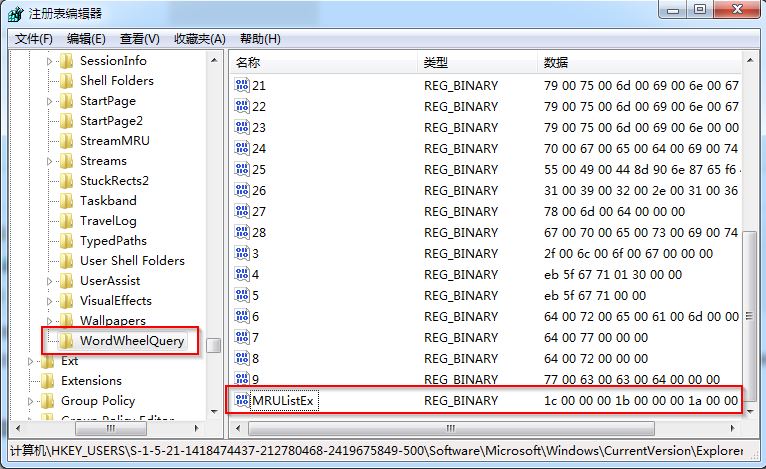Click the folder icon beside Taskband

(x=66, y=201)
